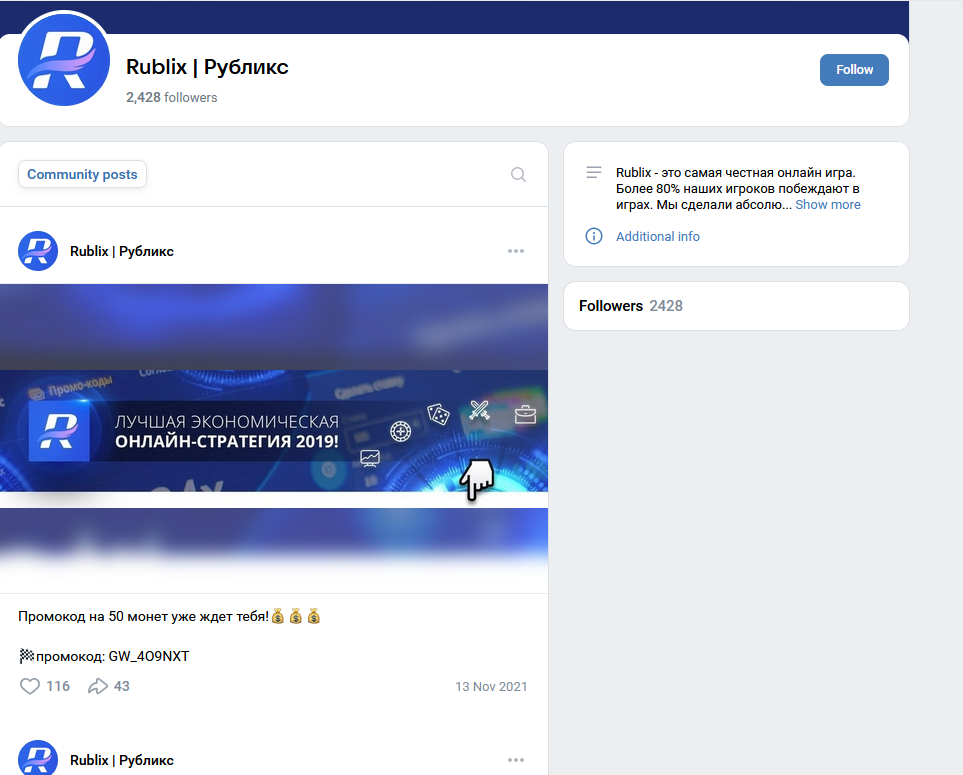Open the Community posts tab

(82, 174)
